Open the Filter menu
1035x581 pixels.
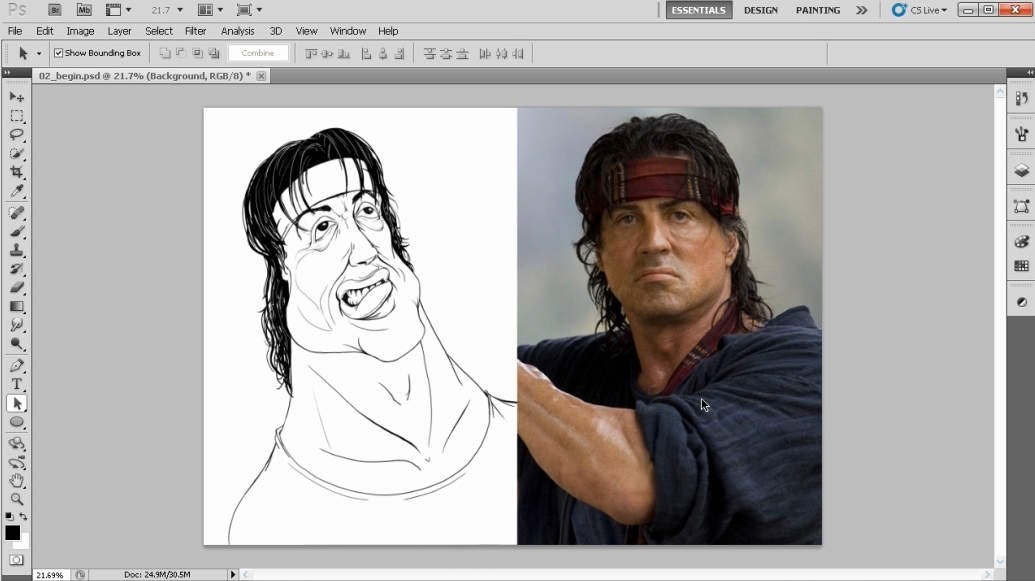coord(195,31)
